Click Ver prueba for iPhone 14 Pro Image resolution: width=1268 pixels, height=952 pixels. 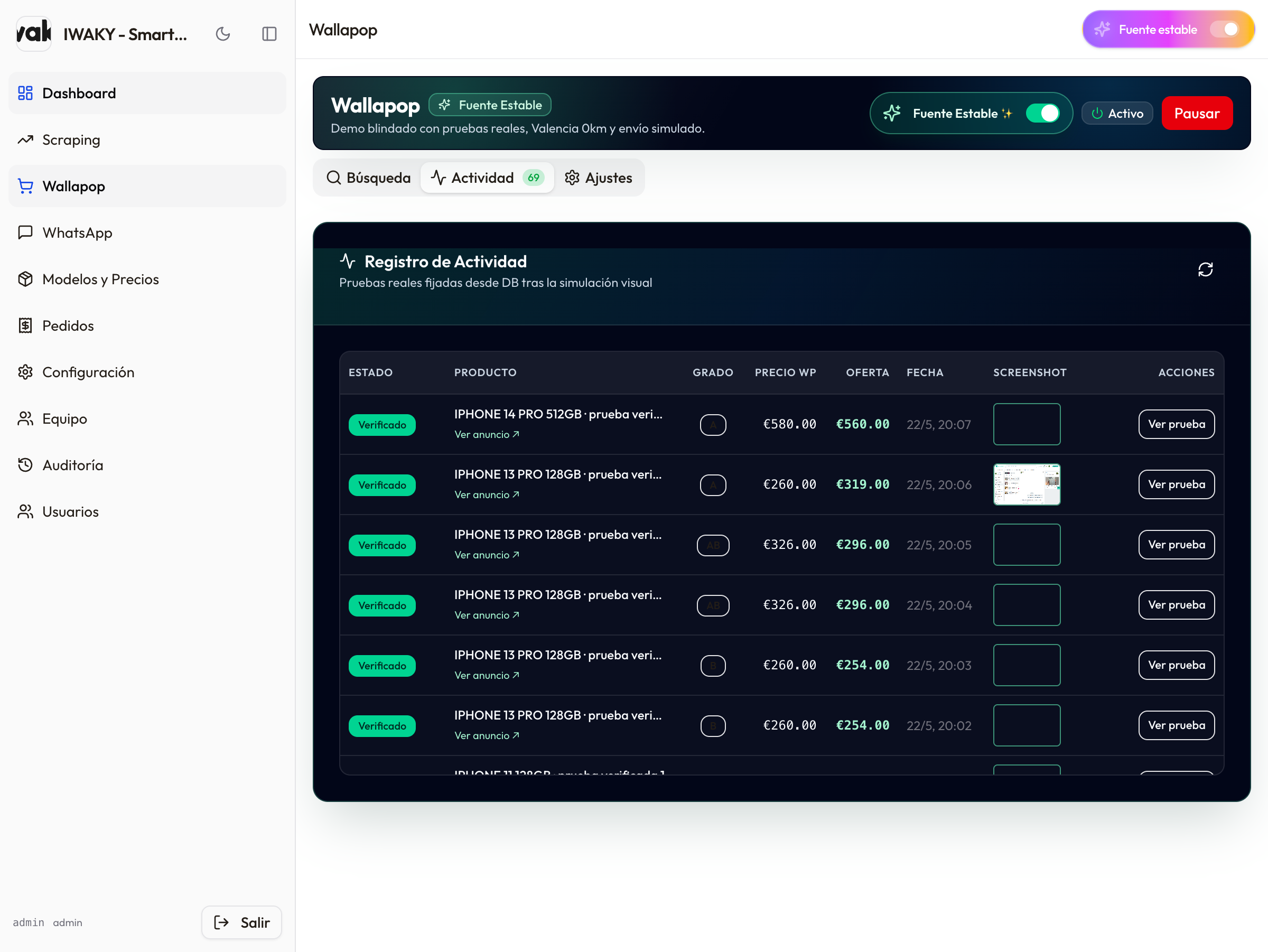tap(1176, 424)
